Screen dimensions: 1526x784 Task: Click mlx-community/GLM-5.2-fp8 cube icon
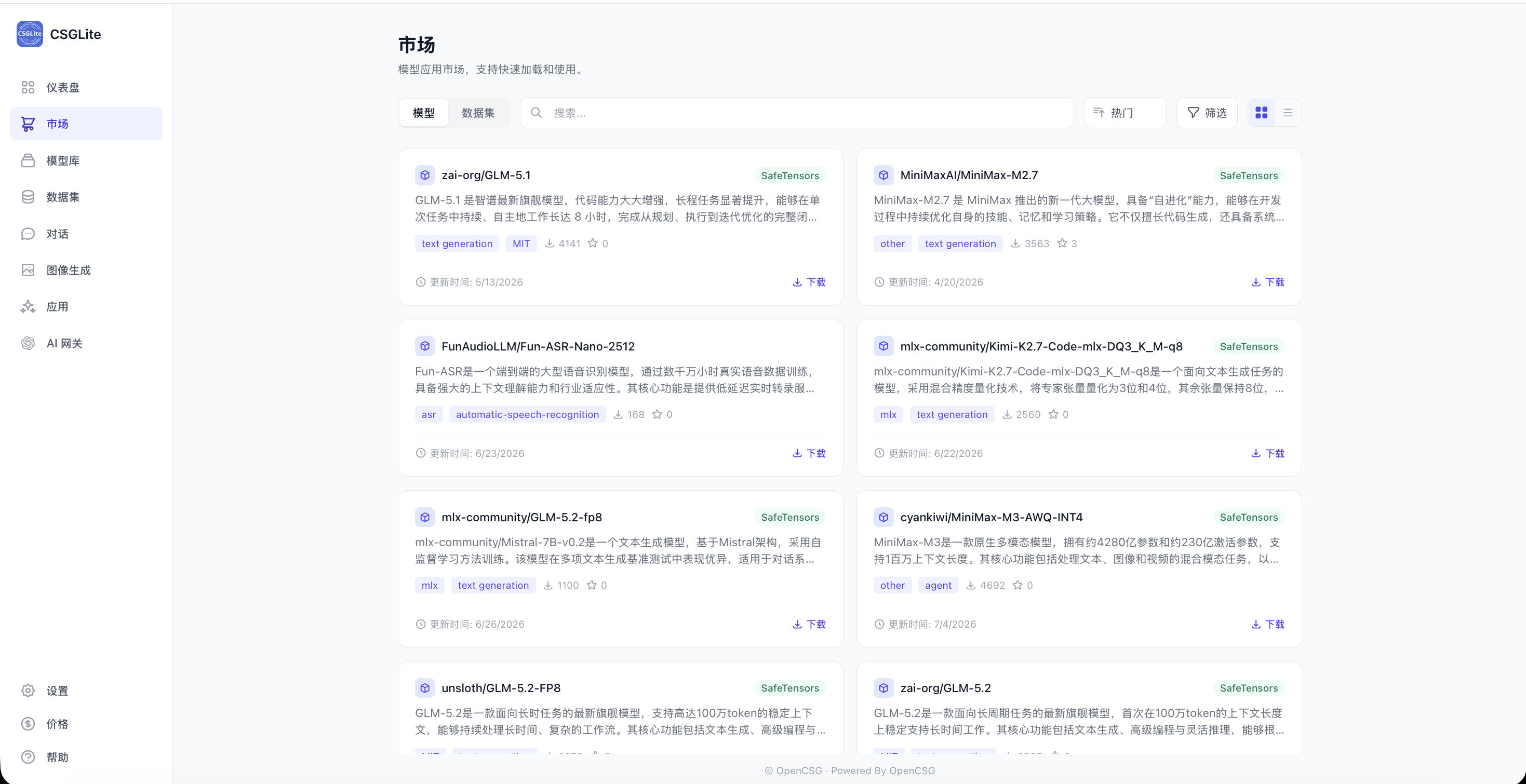[425, 517]
